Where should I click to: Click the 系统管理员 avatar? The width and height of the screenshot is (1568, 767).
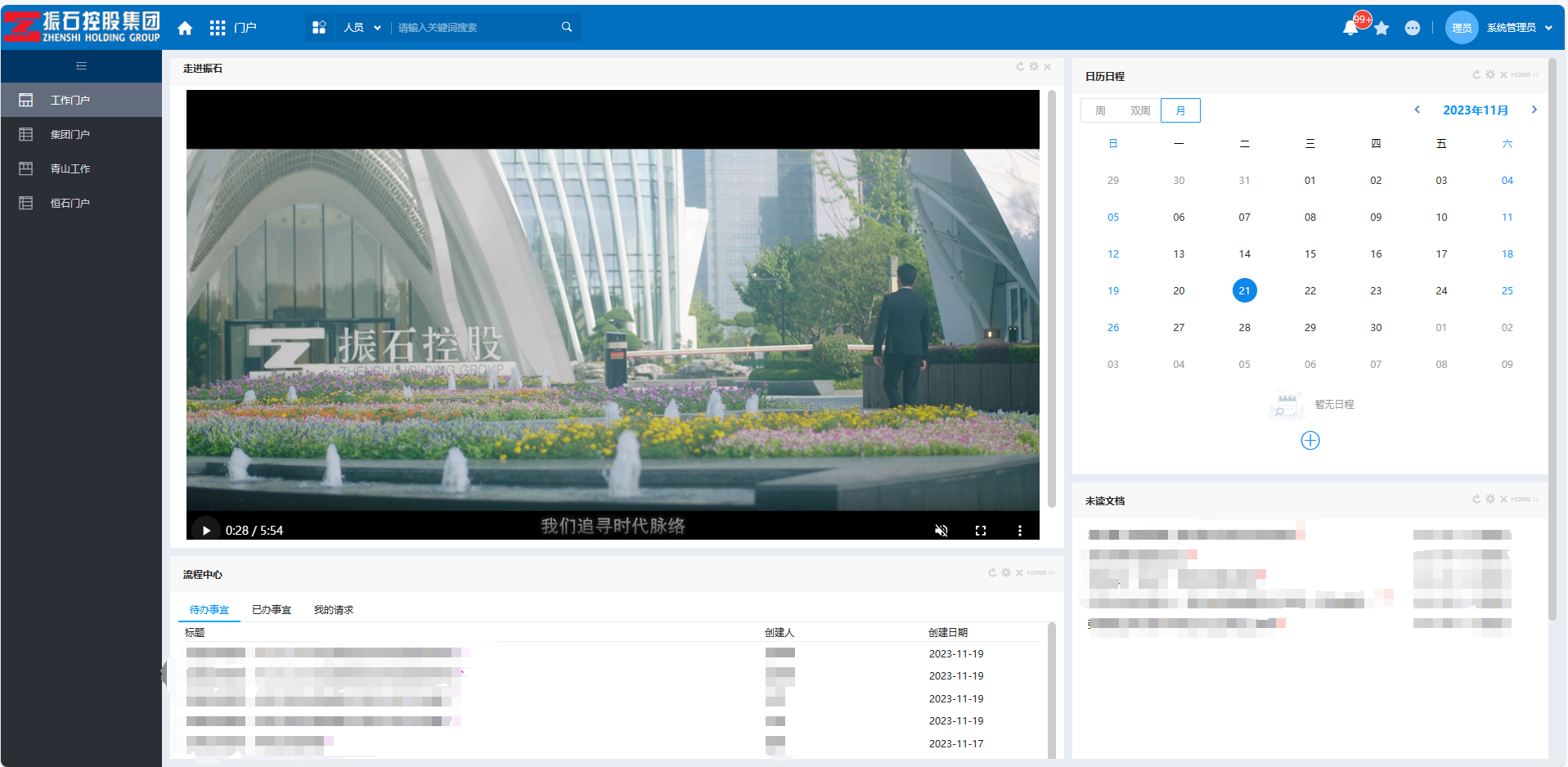(1462, 28)
